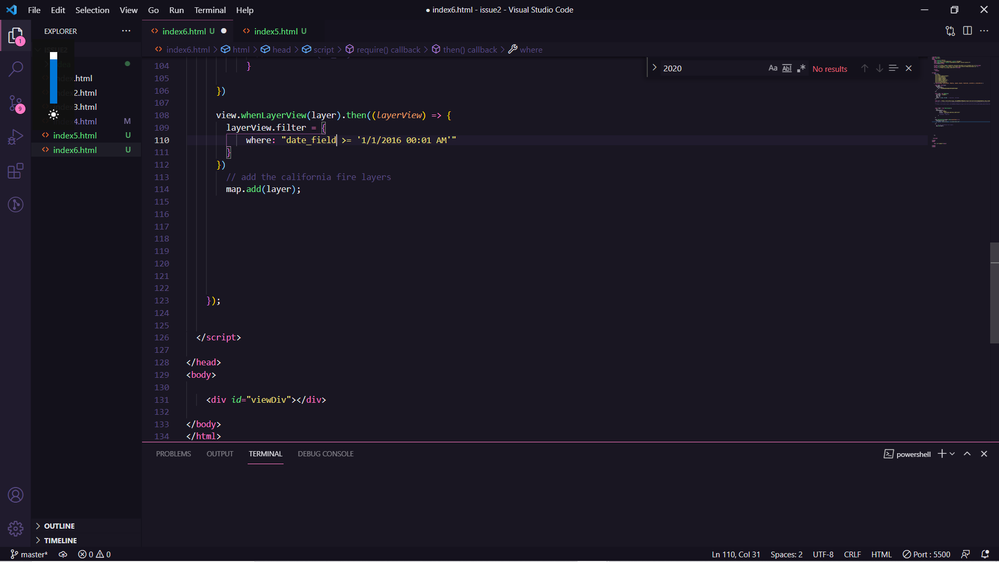Open the Source Control view
Image resolution: width=999 pixels, height=562 pixels.
pyautogui.click(x=15, y=103)
